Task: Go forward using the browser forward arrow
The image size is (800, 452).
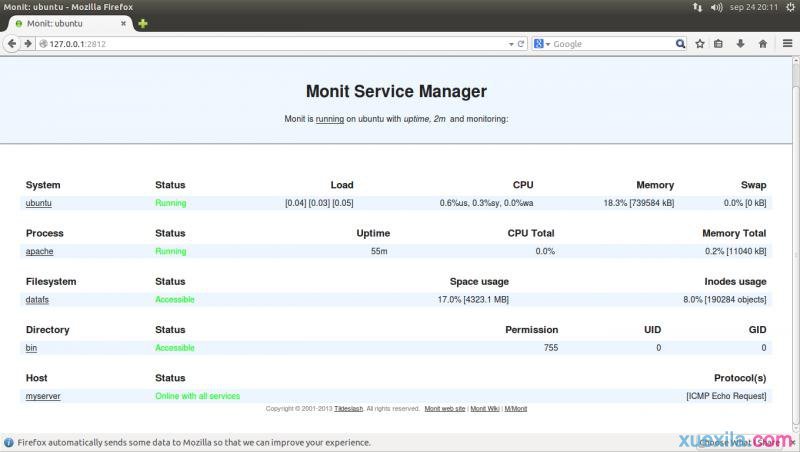Action: pos(28,44)
